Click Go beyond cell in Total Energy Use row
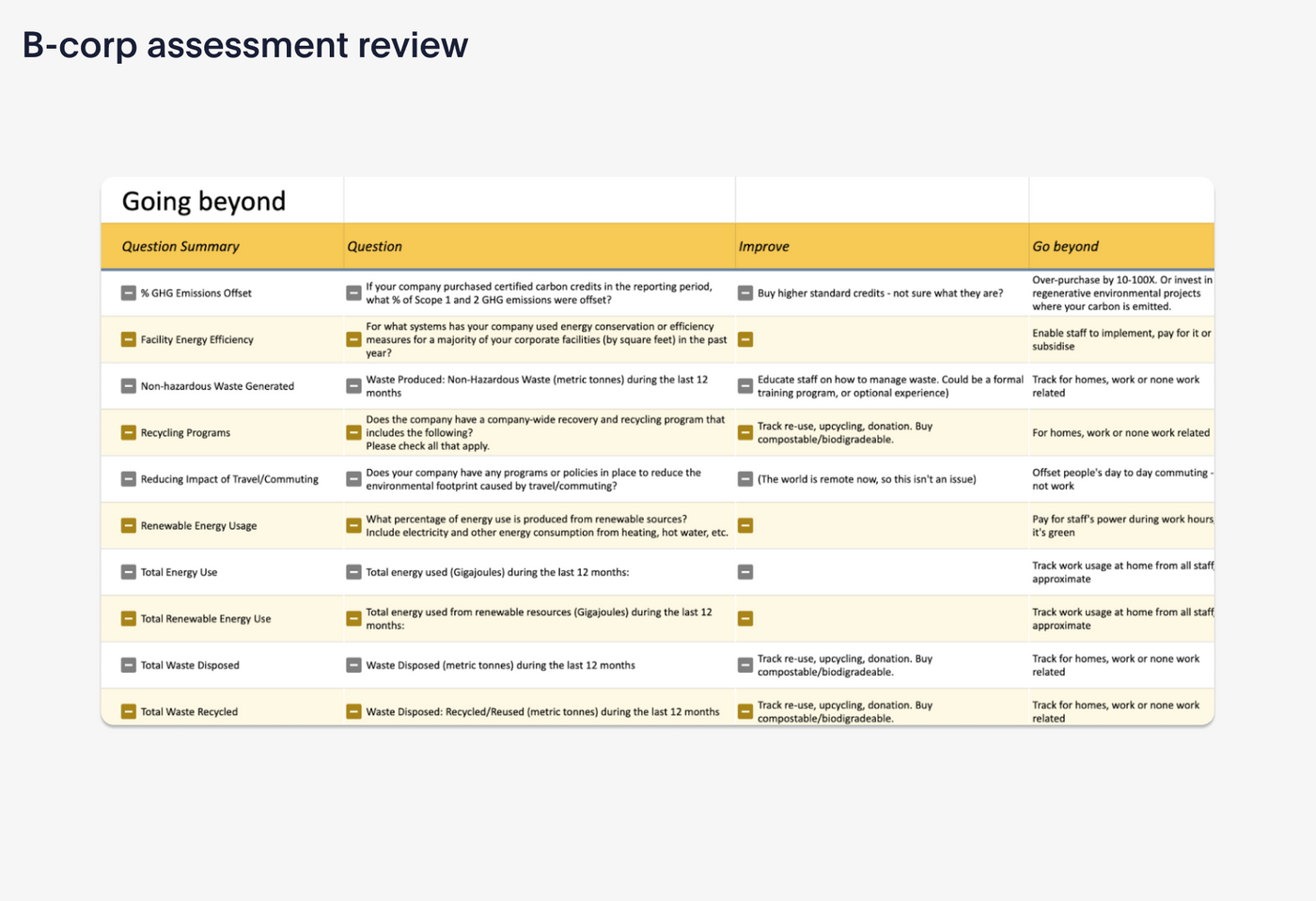This screenshot has height=901, width=1316. [1122, 572]
